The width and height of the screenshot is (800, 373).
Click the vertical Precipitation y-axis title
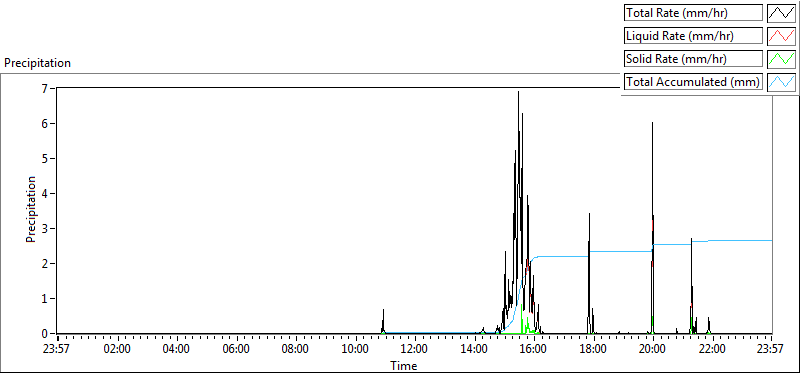click(31, 209)
